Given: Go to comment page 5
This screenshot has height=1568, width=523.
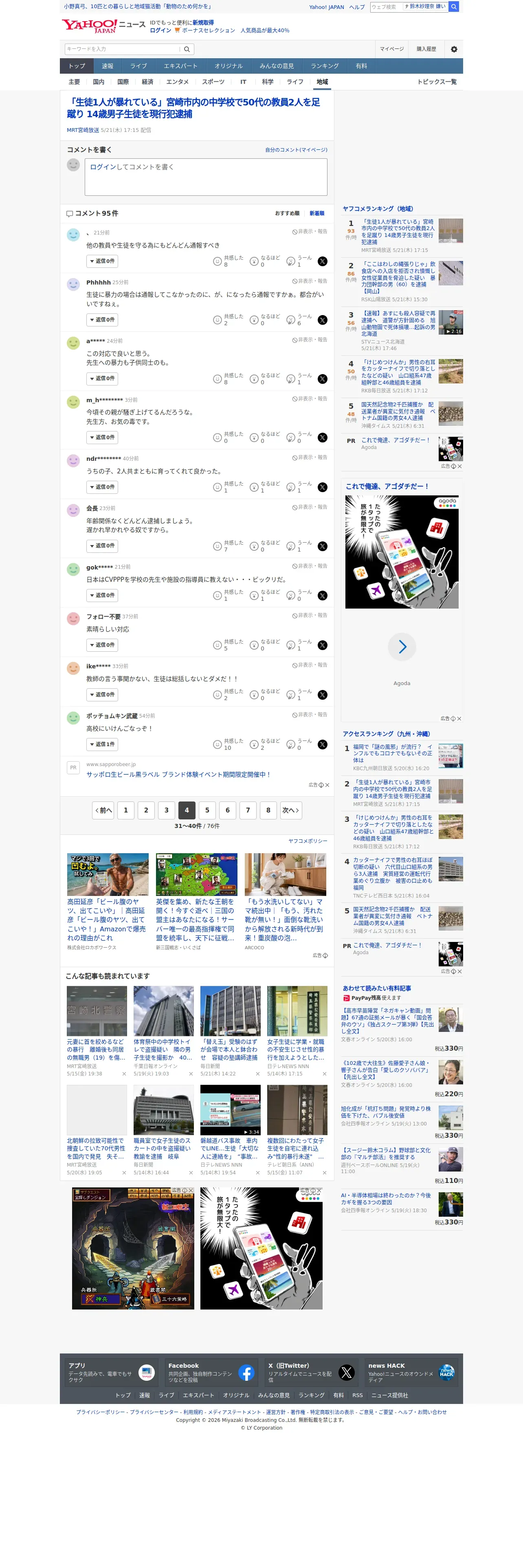Looking at the screenshot, I should 207,810.
